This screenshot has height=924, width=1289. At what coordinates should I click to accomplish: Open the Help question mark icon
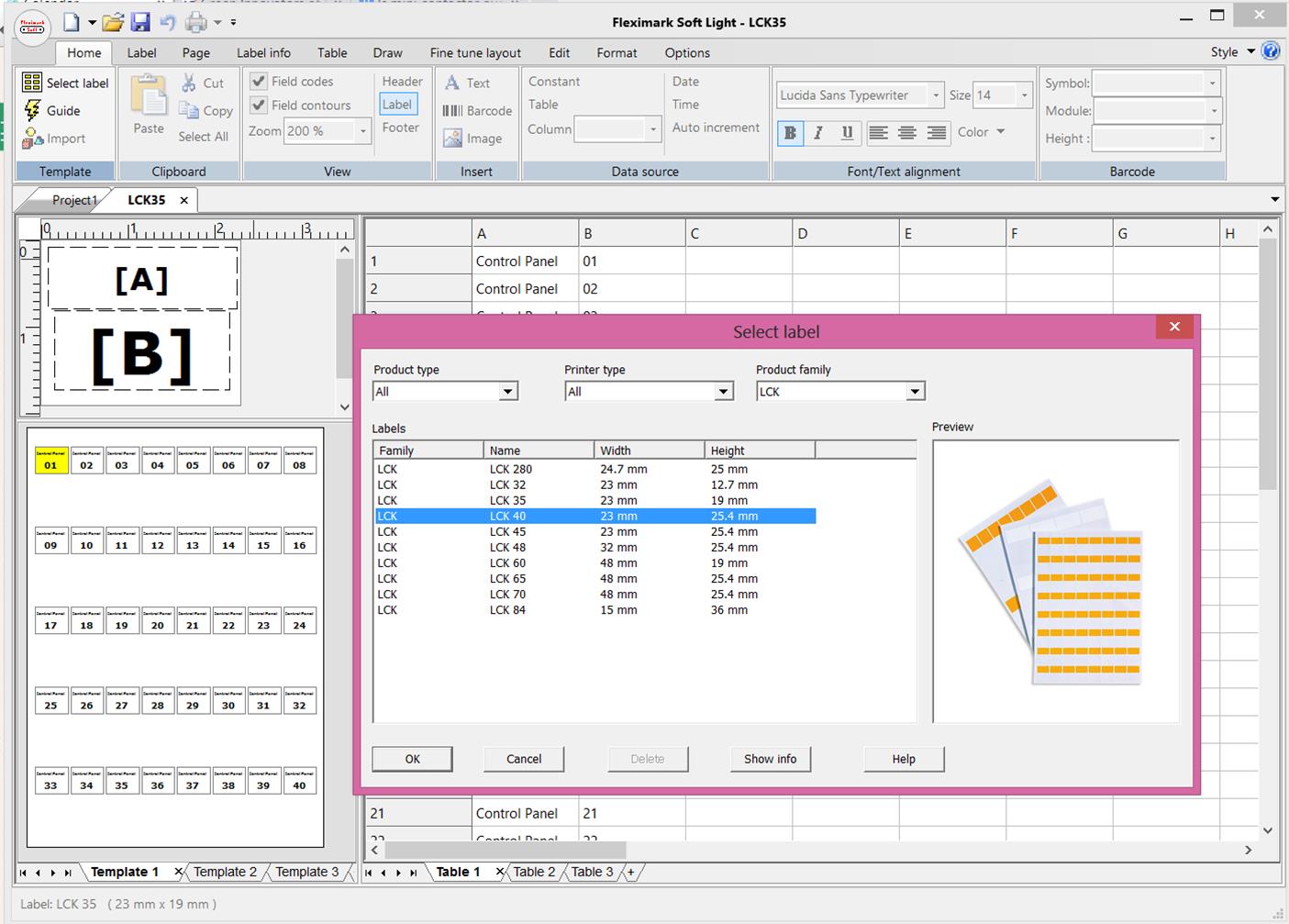point(1271,51)
